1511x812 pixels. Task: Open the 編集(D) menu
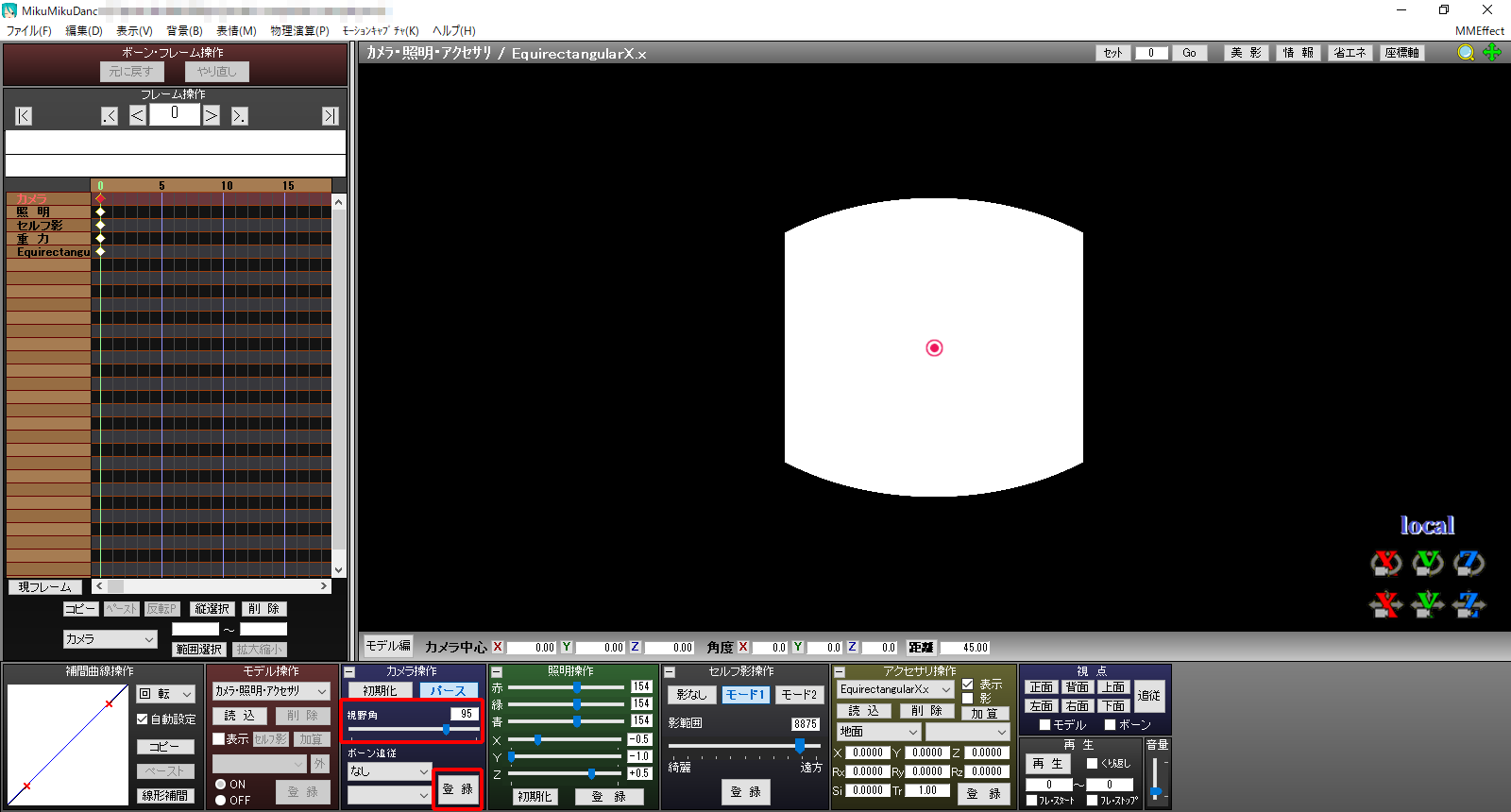(x=84, y=31)
